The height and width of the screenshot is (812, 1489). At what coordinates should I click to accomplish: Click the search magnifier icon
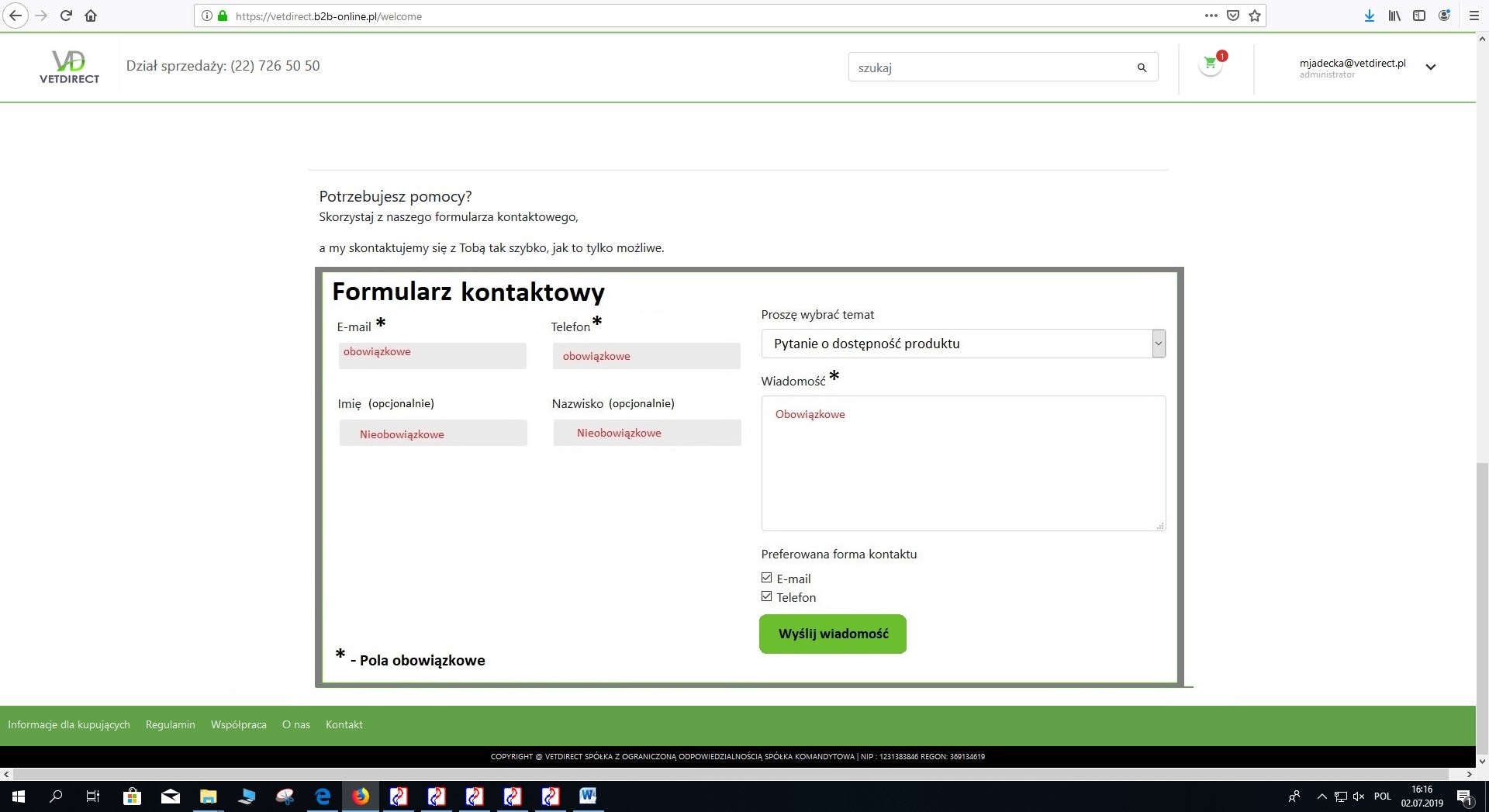[1142, 67]
